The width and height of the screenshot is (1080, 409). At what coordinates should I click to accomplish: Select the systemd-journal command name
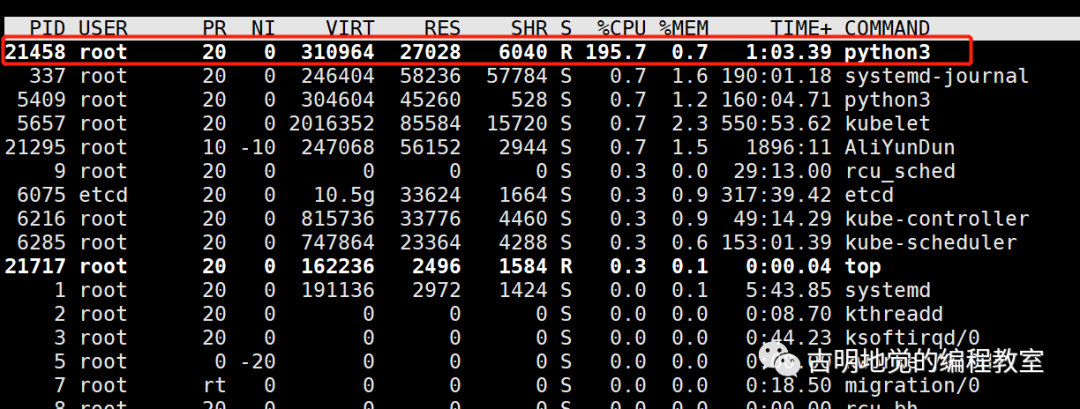[937, 76]
